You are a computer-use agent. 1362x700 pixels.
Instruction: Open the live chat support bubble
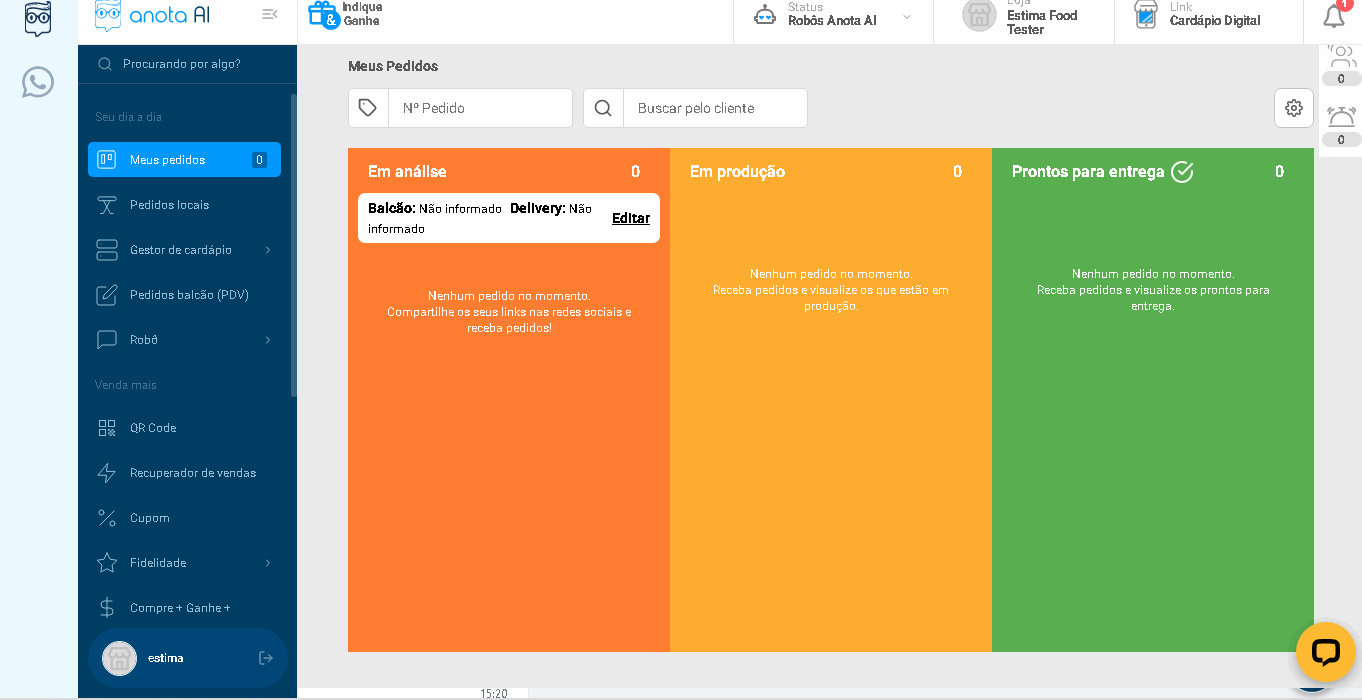(x=1324, y=652)
